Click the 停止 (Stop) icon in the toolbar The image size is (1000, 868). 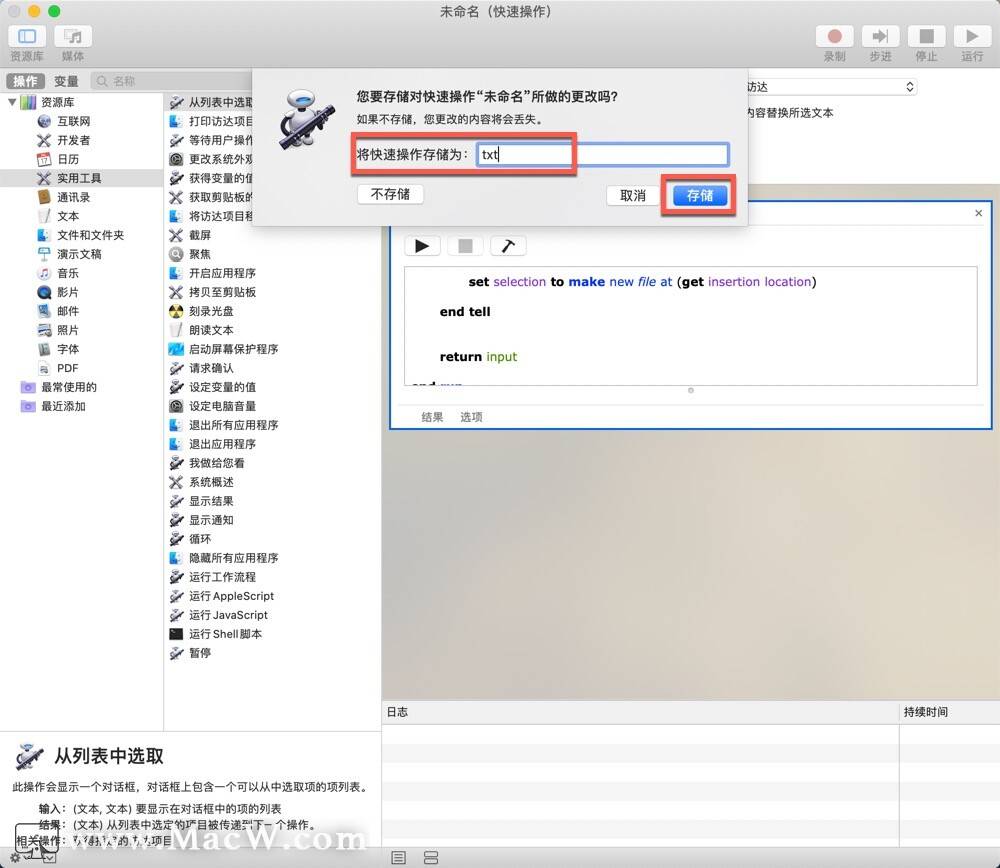pyautogui.click(x=925, y=36)
